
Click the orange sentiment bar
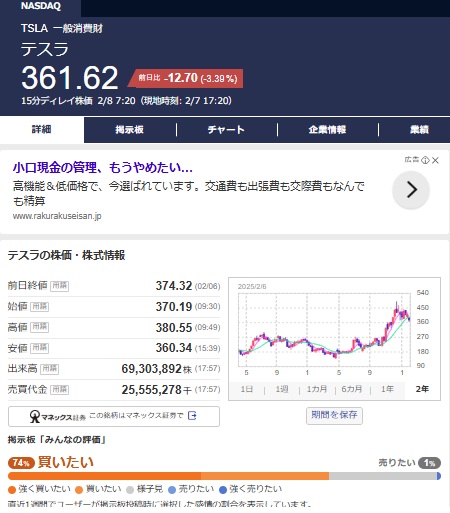tap(168, 476)
